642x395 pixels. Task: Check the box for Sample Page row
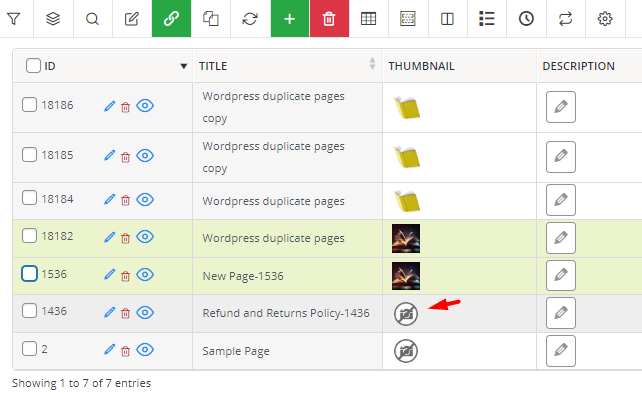pyautogui.click(x=29, y=349)
